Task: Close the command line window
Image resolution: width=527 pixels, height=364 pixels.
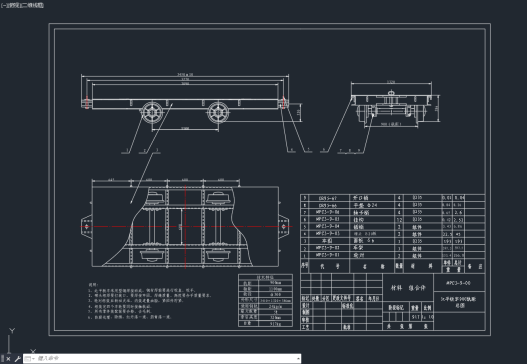Action: tap(8, 359)
